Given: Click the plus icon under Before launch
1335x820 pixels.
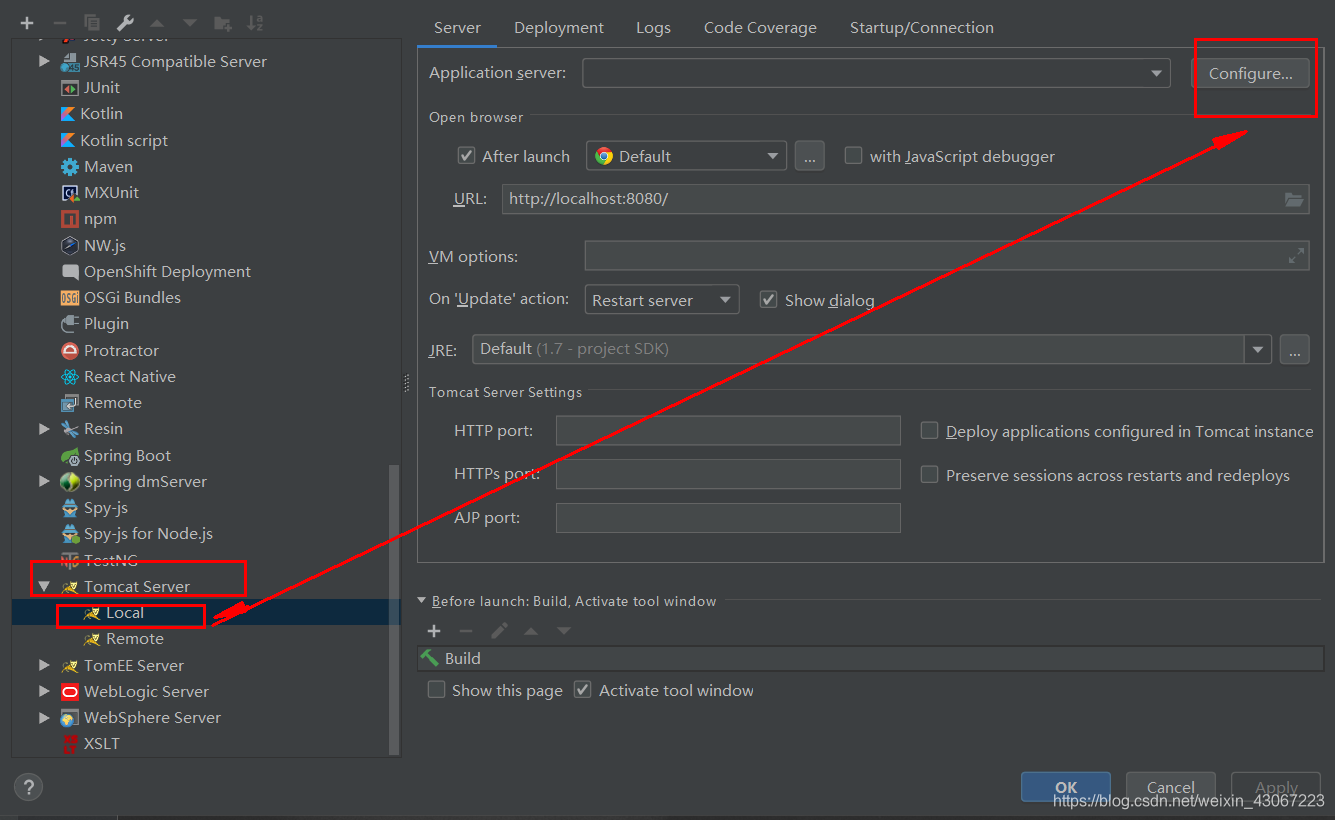Looking at the screenshot, I should (x=434, y=631).
